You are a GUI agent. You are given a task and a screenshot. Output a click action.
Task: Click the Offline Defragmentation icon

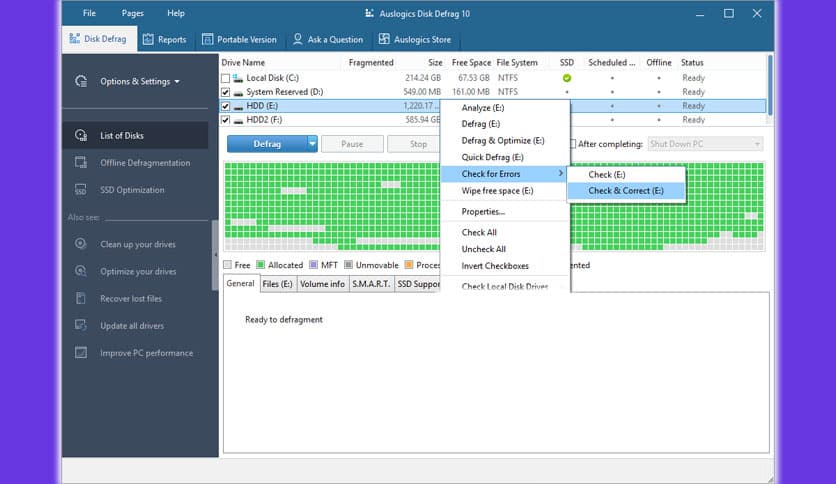[x=81, y=163]
